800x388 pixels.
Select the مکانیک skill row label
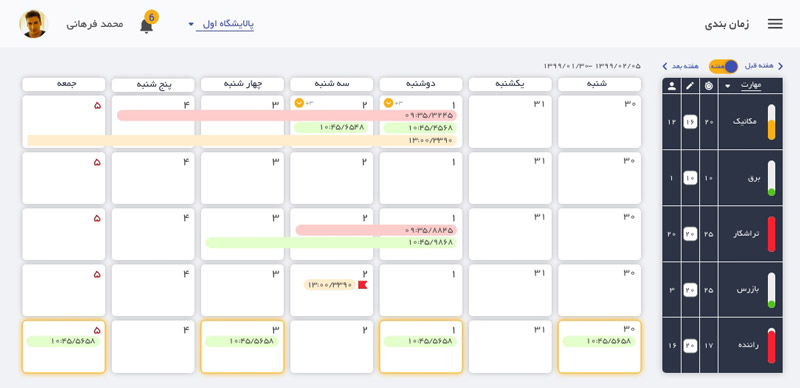(x=746, y=122)
